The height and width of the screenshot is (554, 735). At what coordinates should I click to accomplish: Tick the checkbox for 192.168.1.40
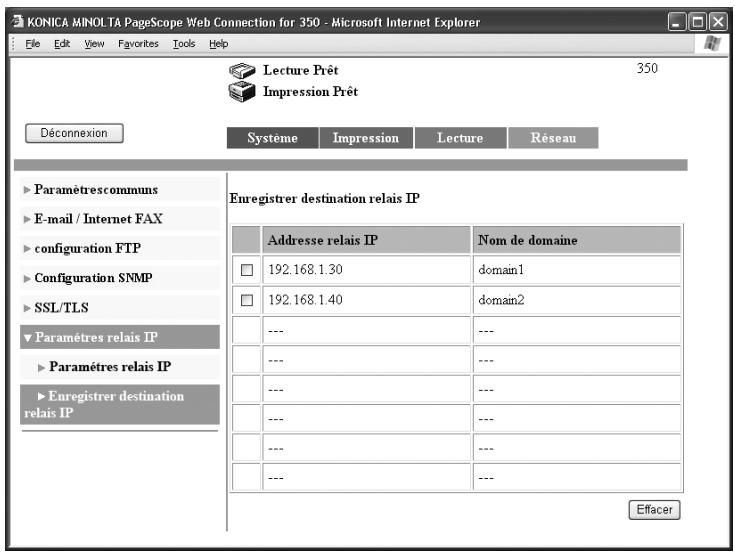pos(247,300)
